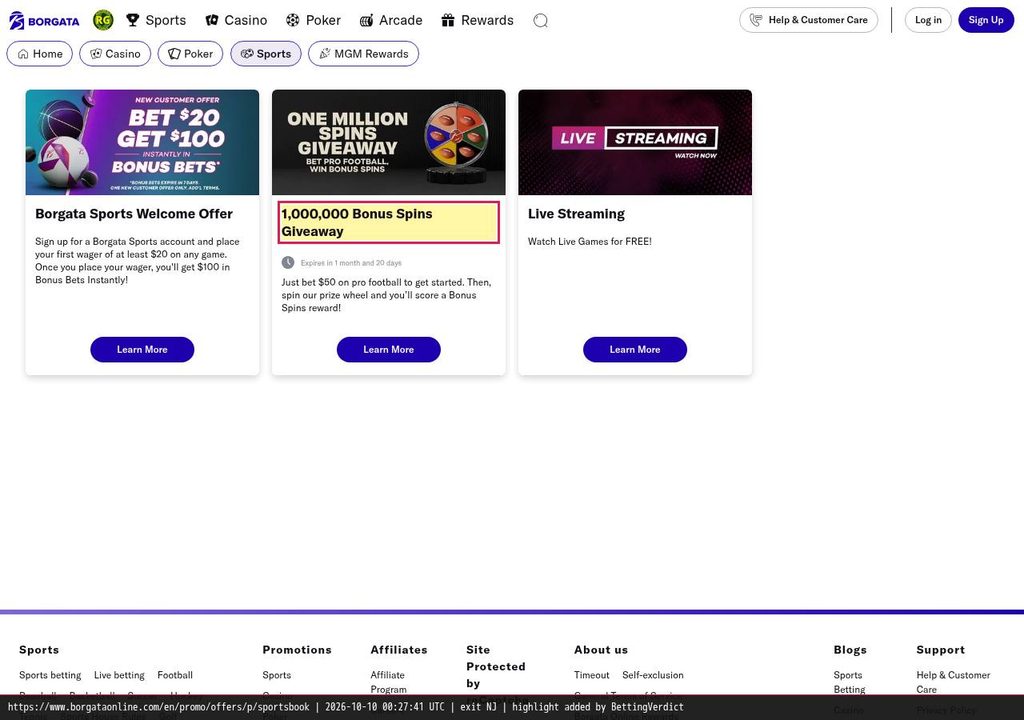Open Arcade from the top navigation

coord(391,20)
